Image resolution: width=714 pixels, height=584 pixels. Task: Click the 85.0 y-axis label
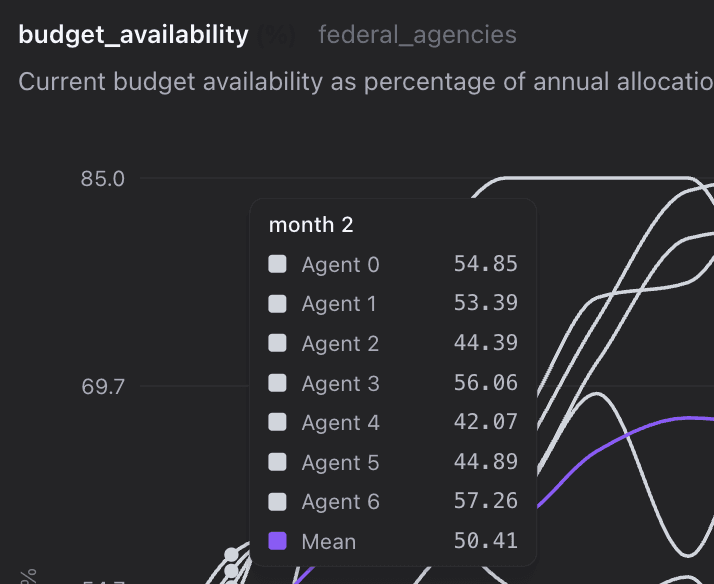point(103,179)
